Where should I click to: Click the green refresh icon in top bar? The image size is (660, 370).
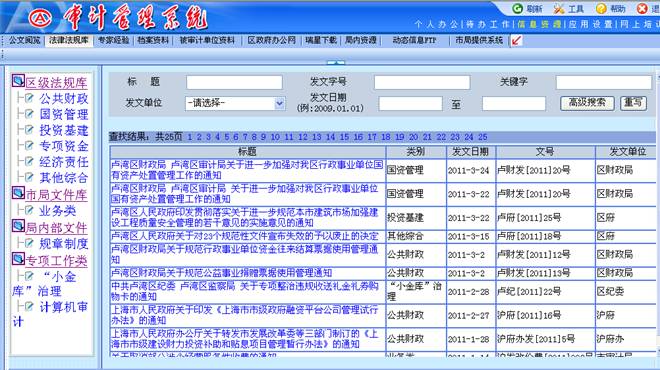tap(517, 8)
